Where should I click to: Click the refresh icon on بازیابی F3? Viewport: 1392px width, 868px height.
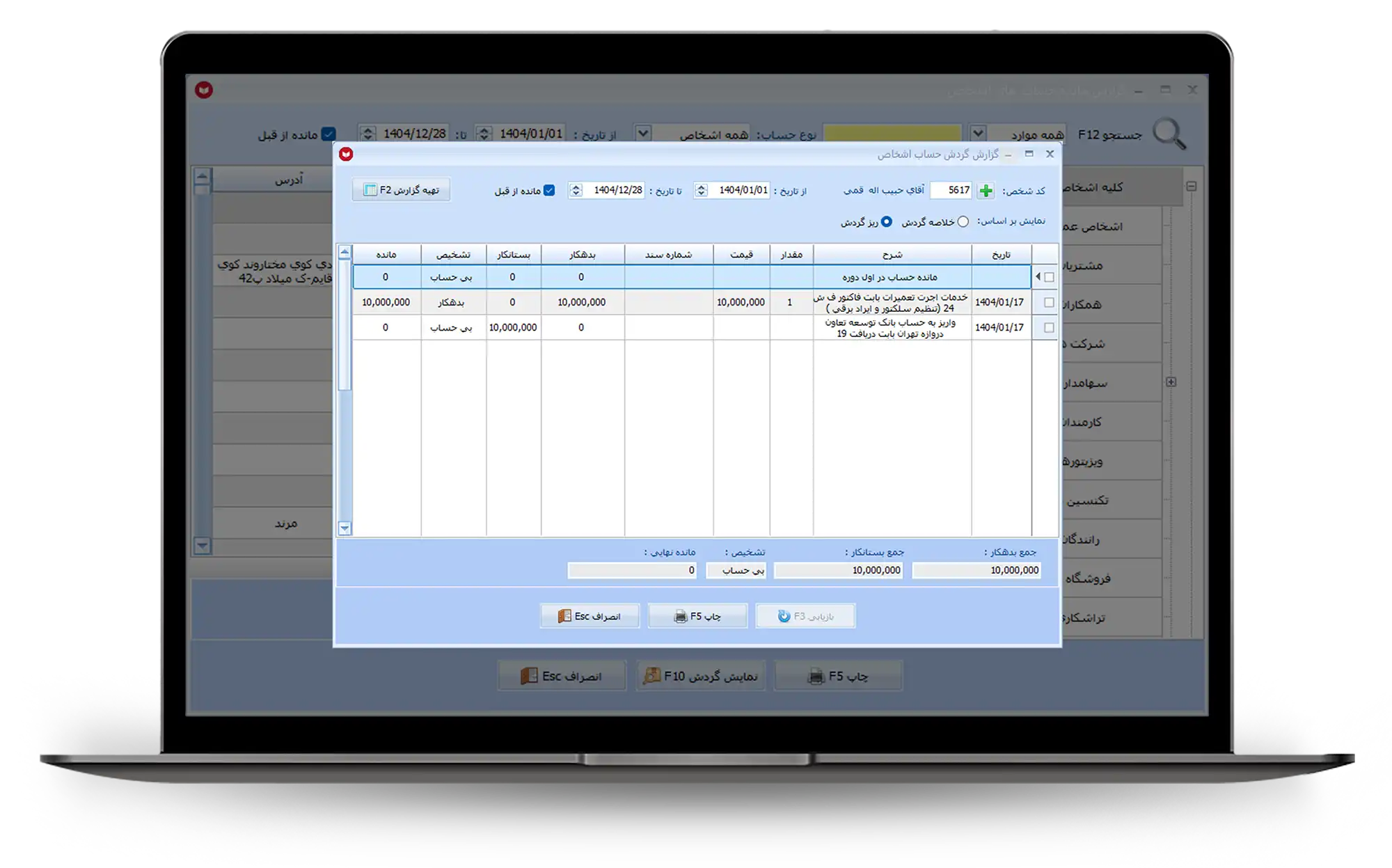[784, 617]
